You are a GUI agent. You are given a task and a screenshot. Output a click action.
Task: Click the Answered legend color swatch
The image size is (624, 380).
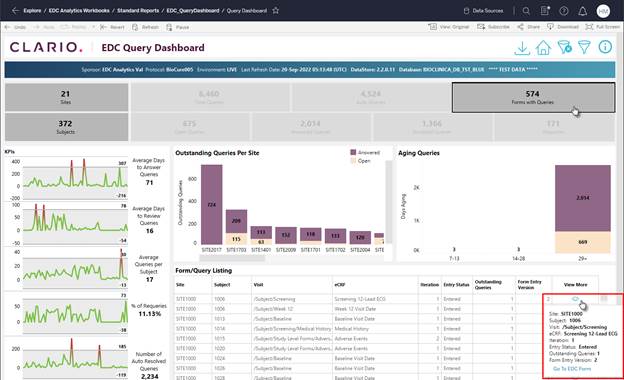coord(353,152)
